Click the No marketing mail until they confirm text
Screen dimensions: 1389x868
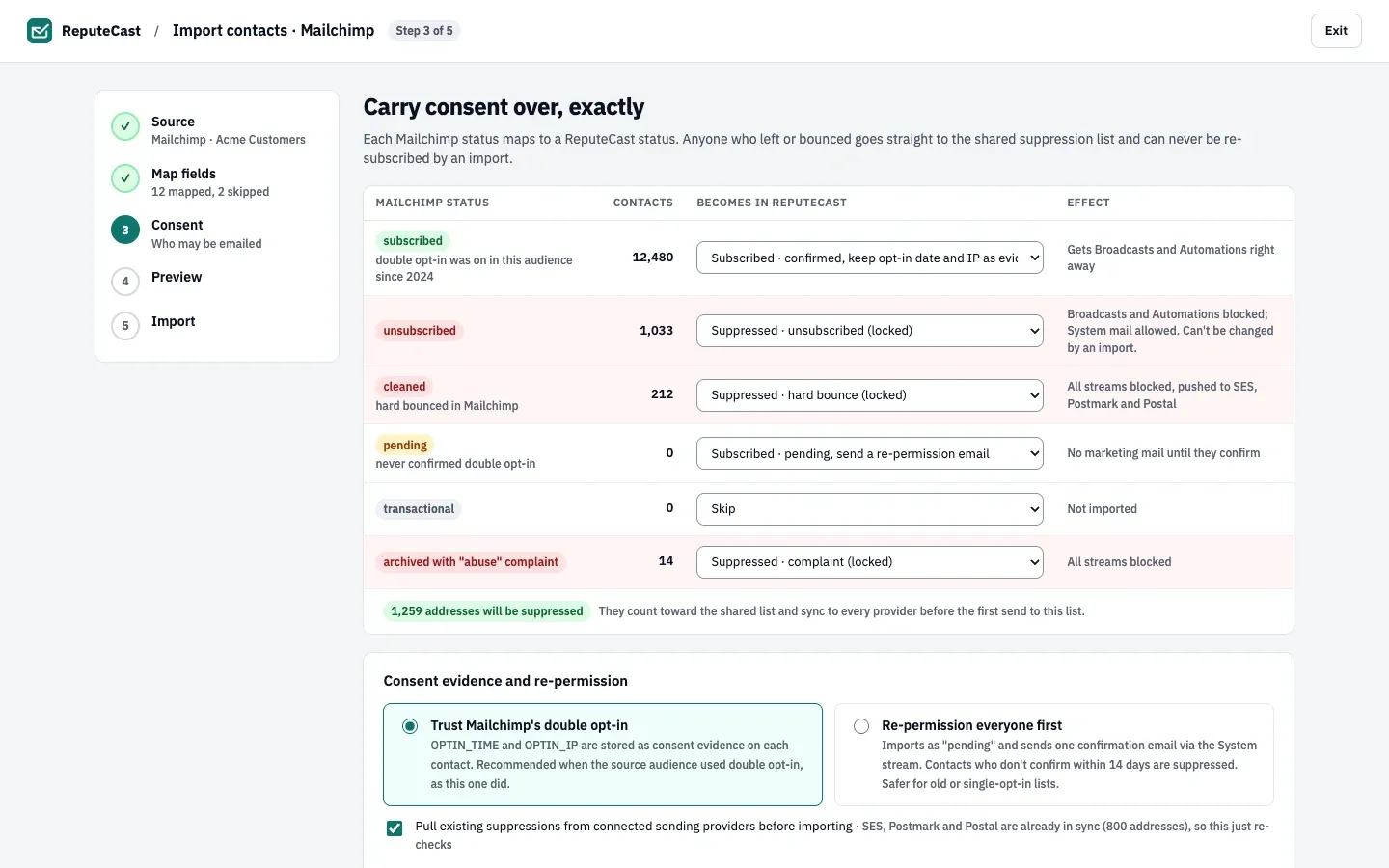pos(1163,453)
